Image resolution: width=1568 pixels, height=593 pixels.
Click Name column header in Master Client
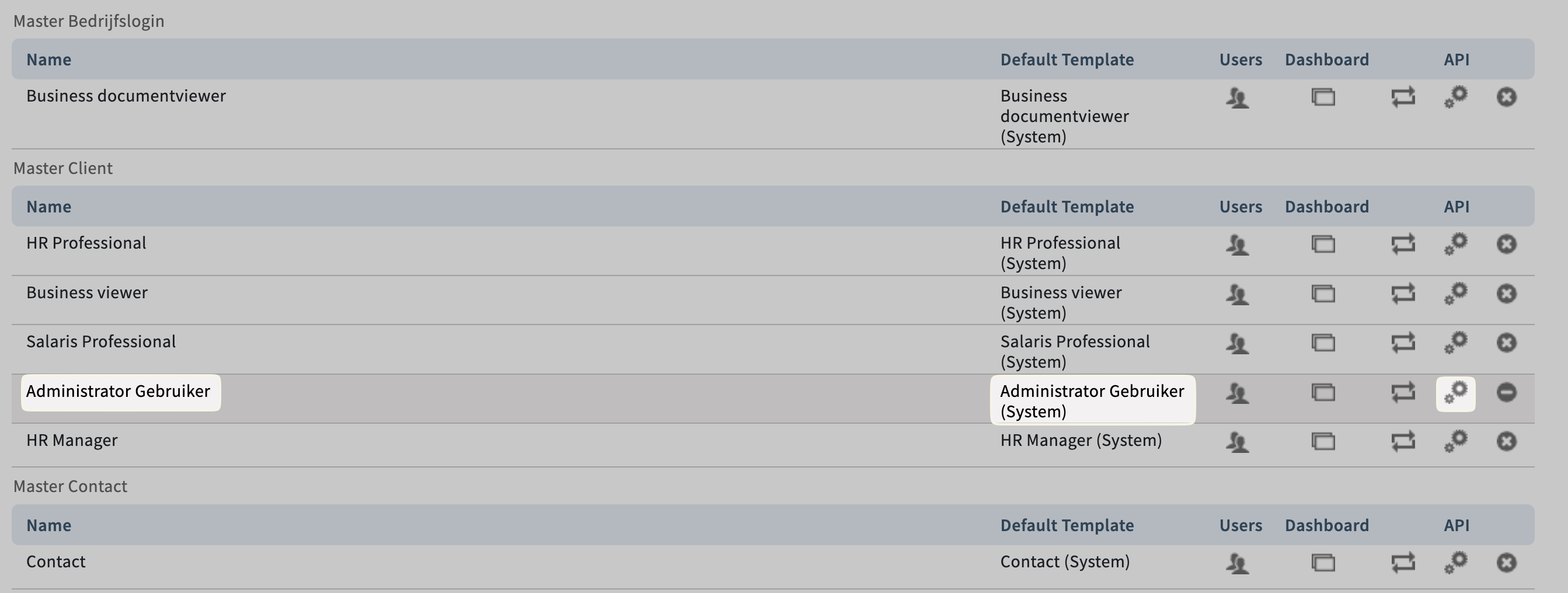point(48,207)
